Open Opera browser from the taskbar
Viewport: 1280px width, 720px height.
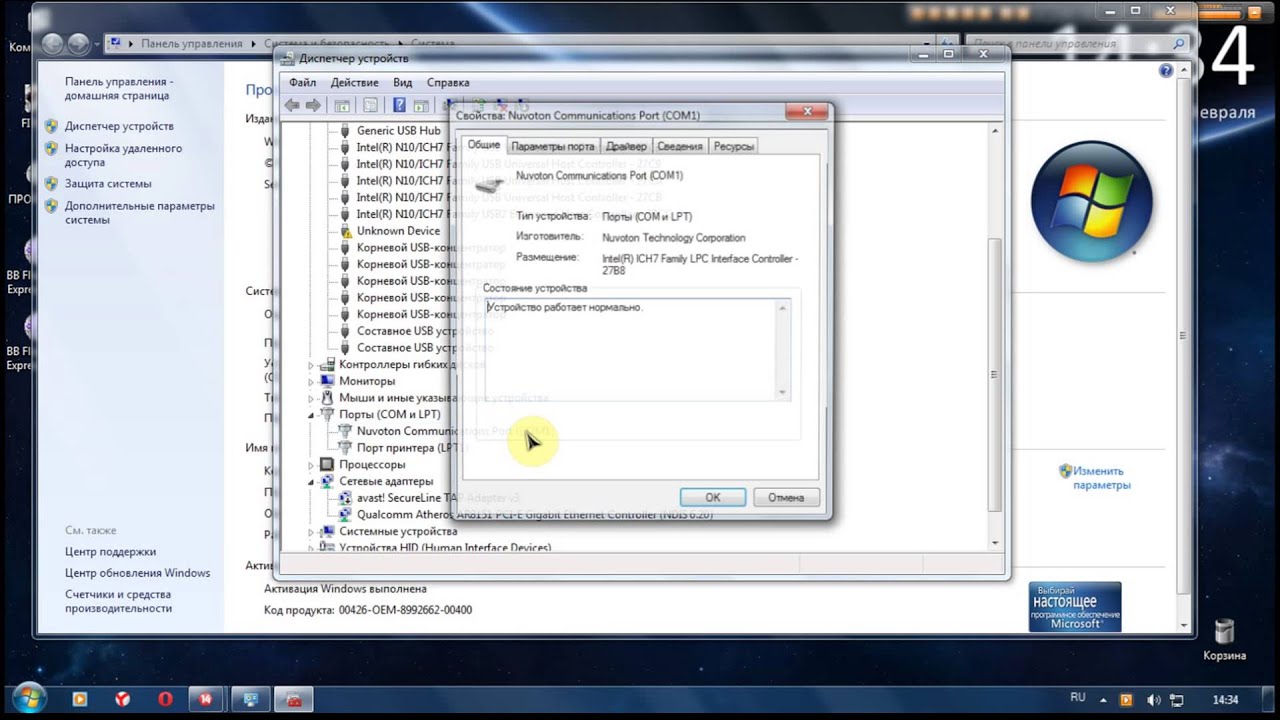click(165, 699)
